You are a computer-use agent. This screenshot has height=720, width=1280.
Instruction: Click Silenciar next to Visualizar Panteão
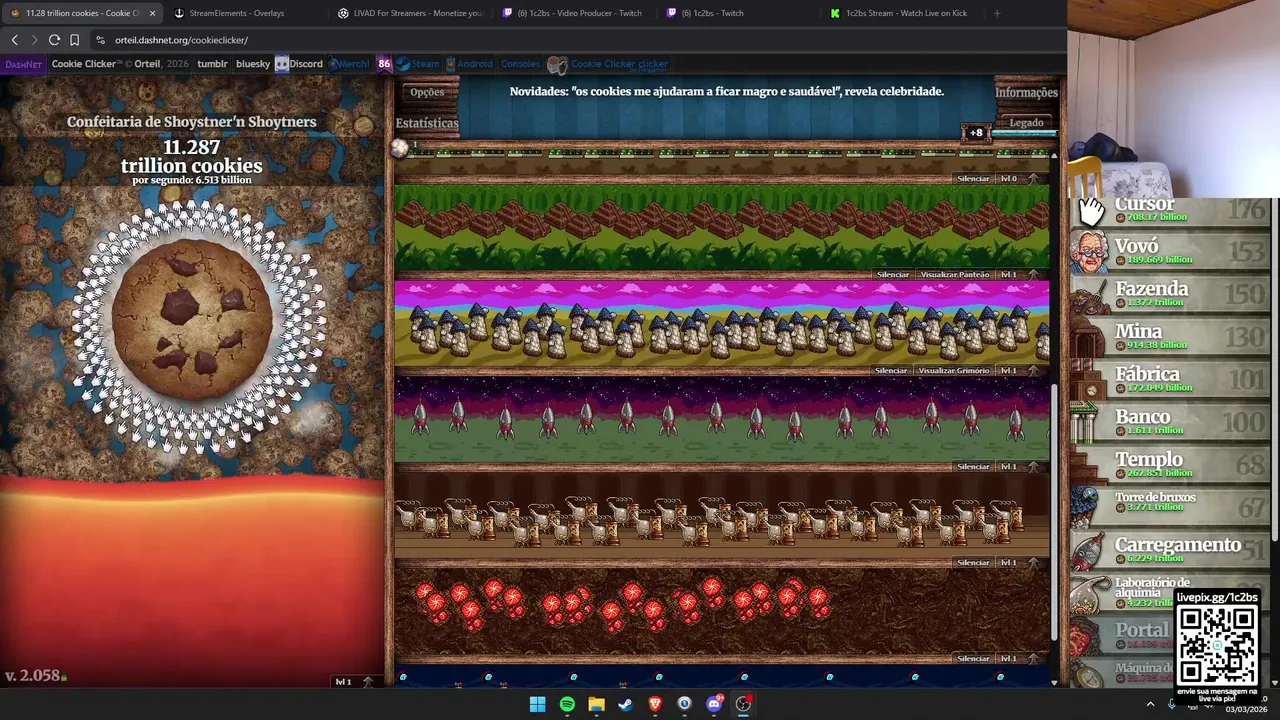click(x=893, y=274)
